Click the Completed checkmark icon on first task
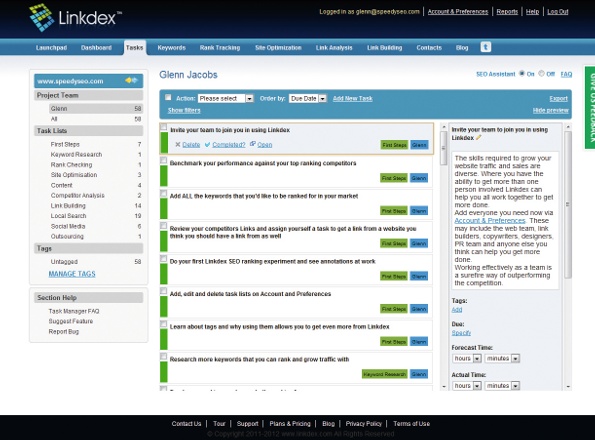Viewport: 595px width, 440px height. (207, 145)
